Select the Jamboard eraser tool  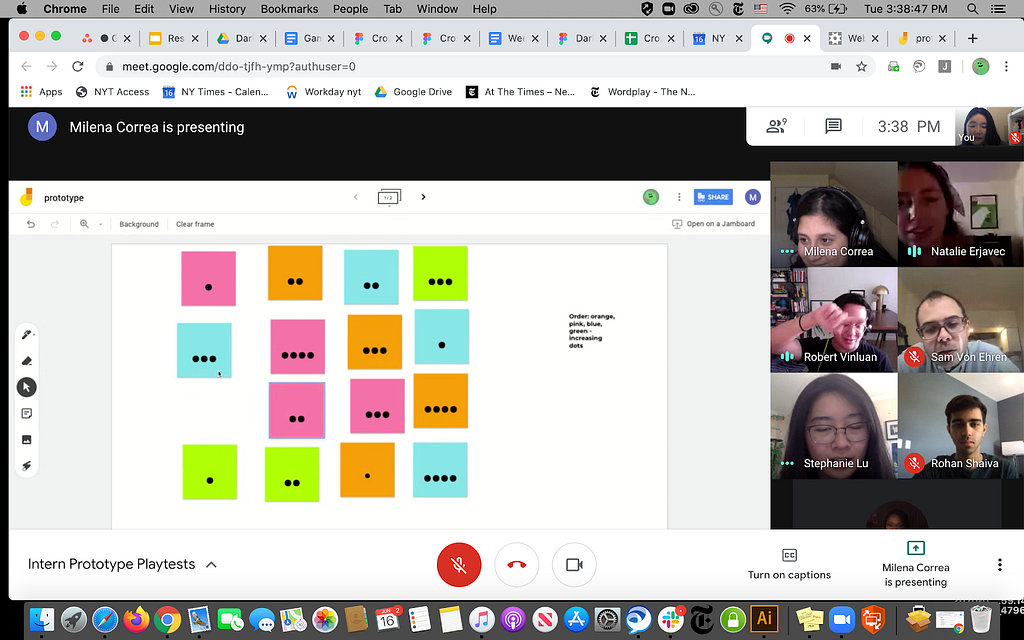point(26,360)
